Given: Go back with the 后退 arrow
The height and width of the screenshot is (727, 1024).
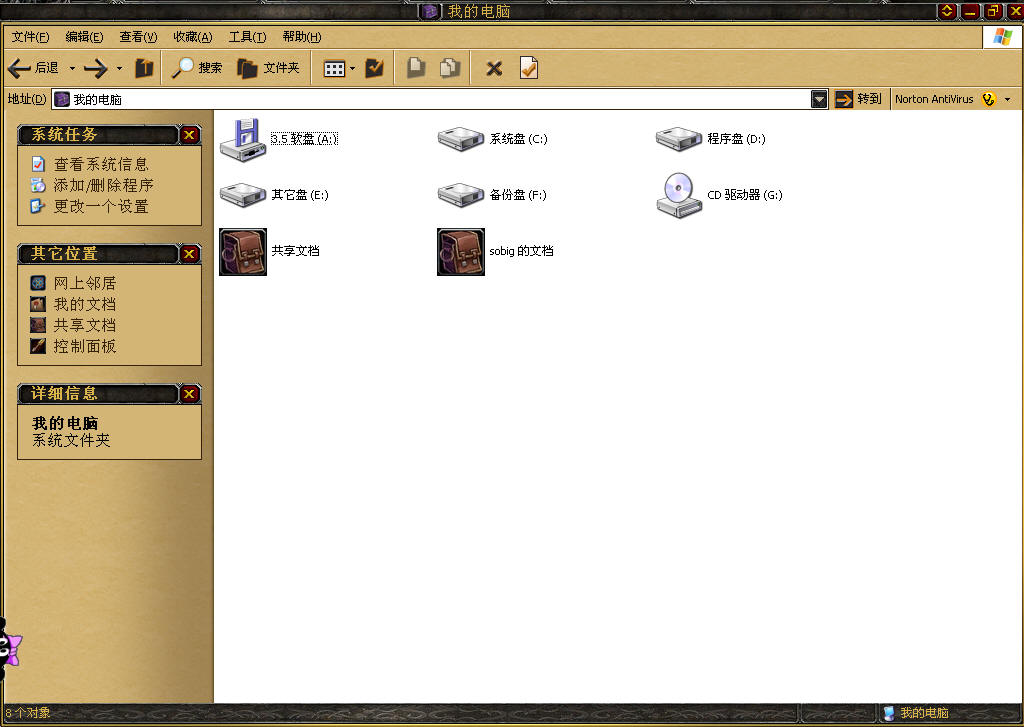Looking at the screenshot, I should [33, 68].
